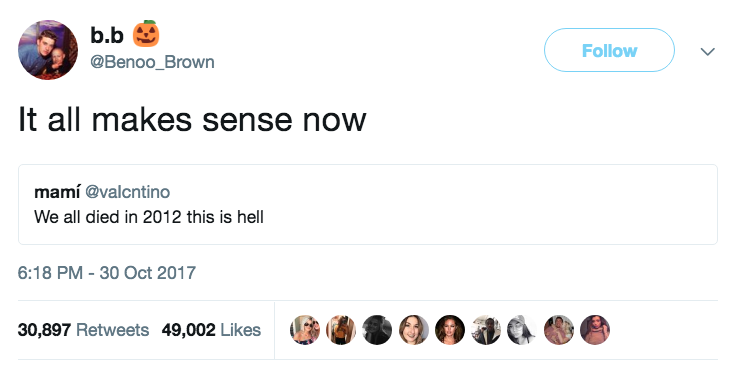Click the fourth liker avatar
Viewport: 734px width, 368px height.
click(x=413, y=330)
